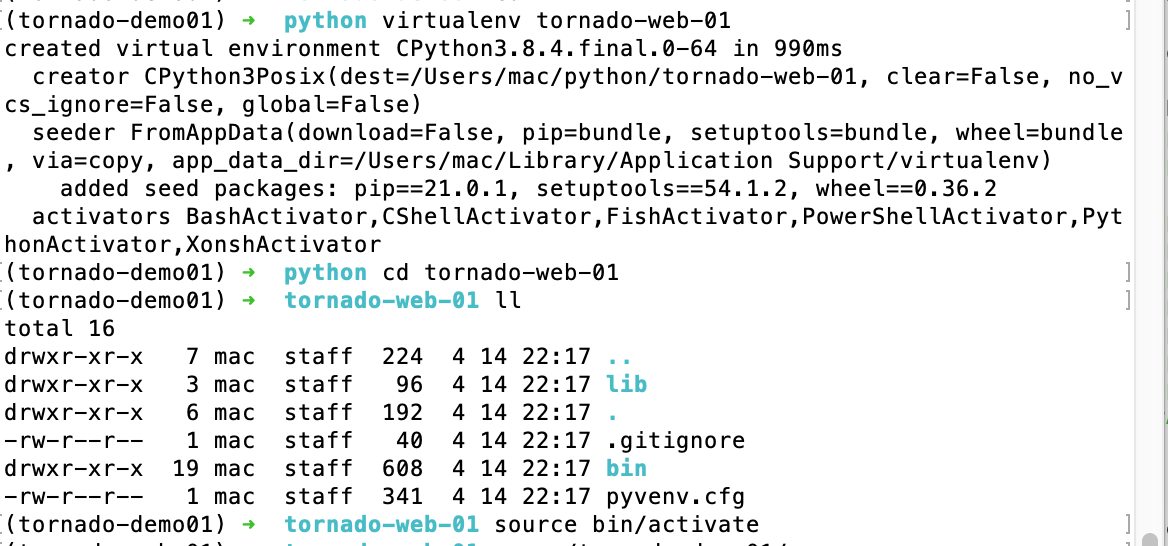
Task: Click the green arrow before 'python virtualenv'
Action: (250, 20)
